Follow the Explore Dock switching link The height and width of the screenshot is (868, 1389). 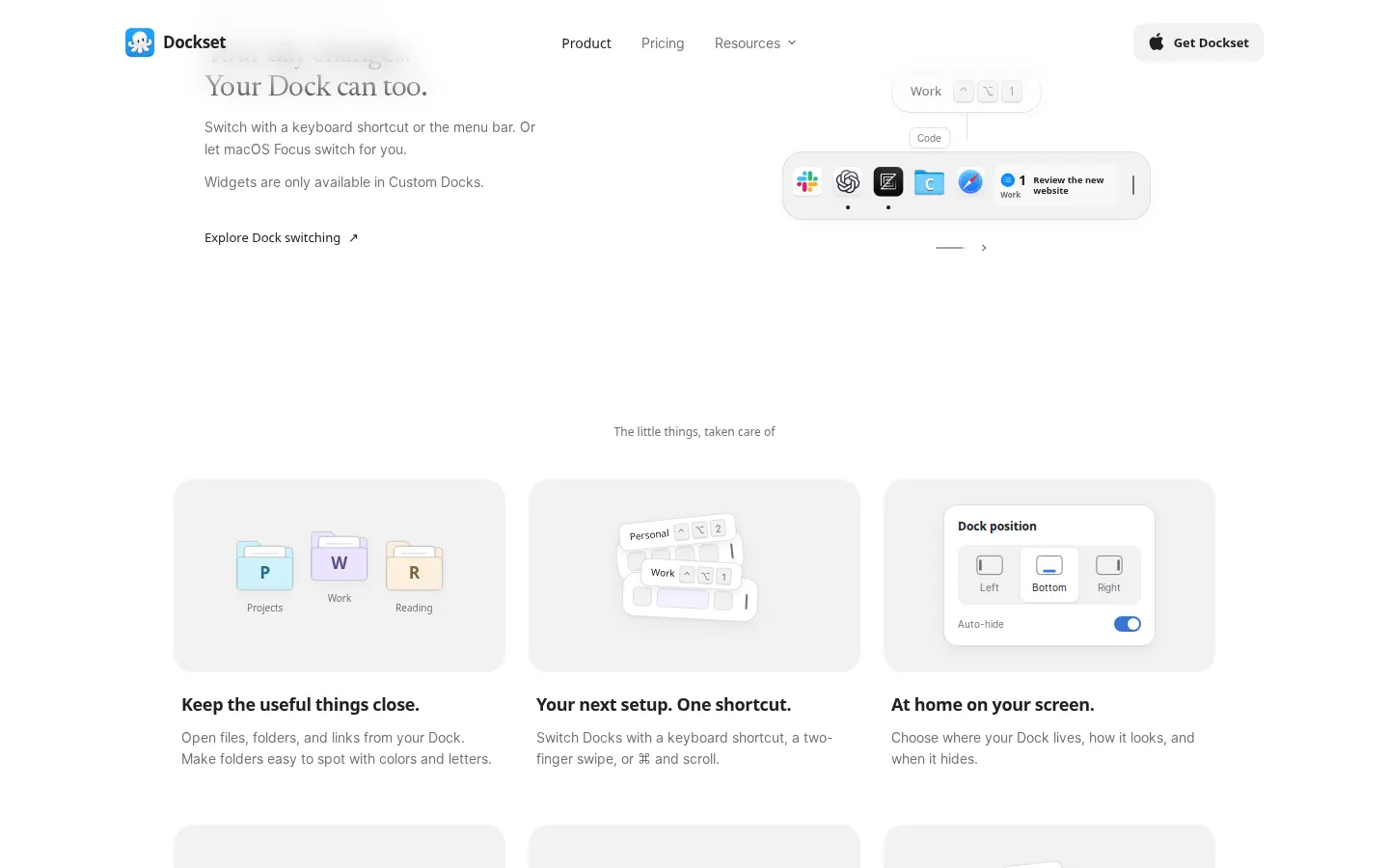282,238
